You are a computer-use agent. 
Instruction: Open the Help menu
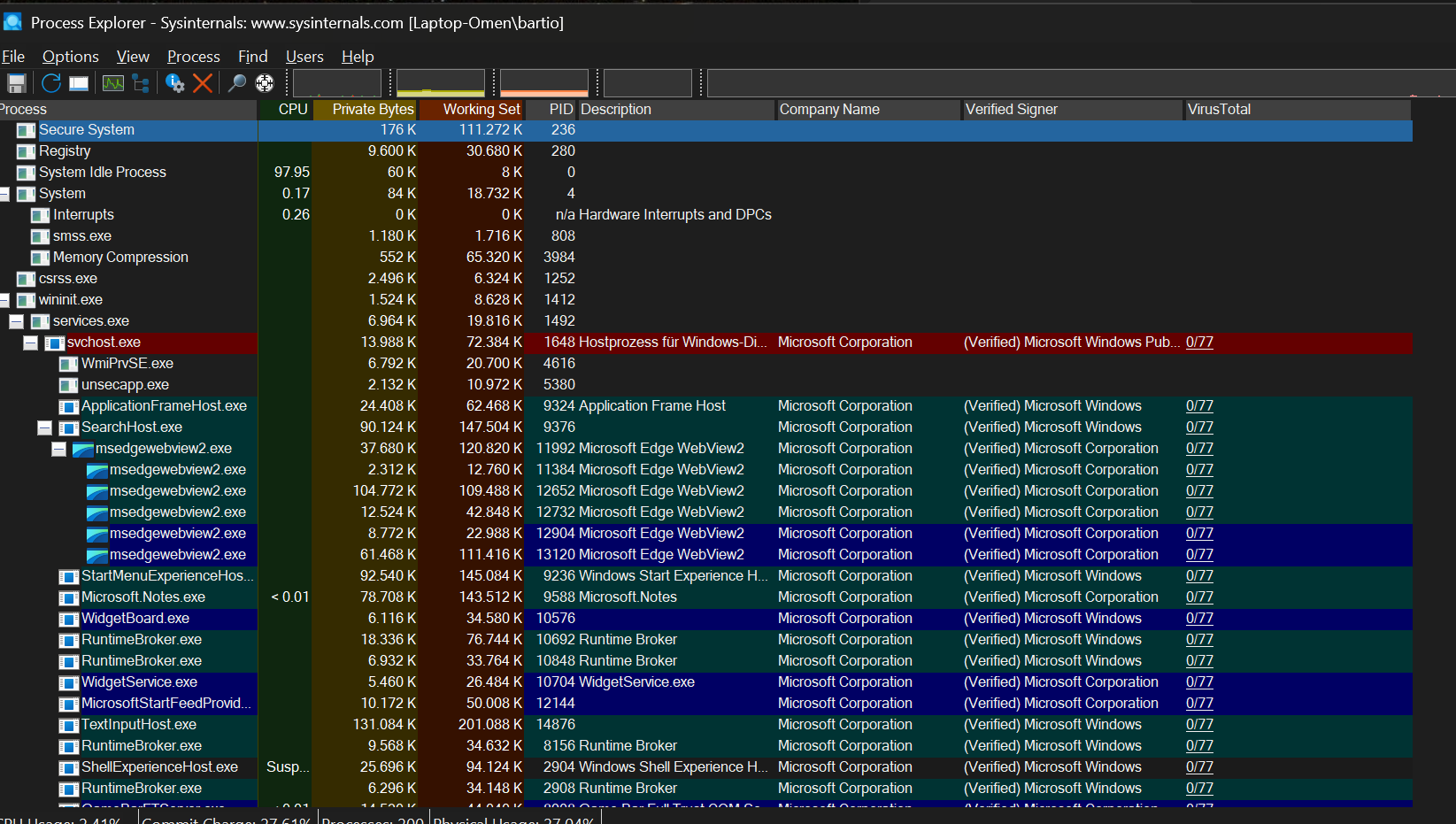tap(358, 57)
